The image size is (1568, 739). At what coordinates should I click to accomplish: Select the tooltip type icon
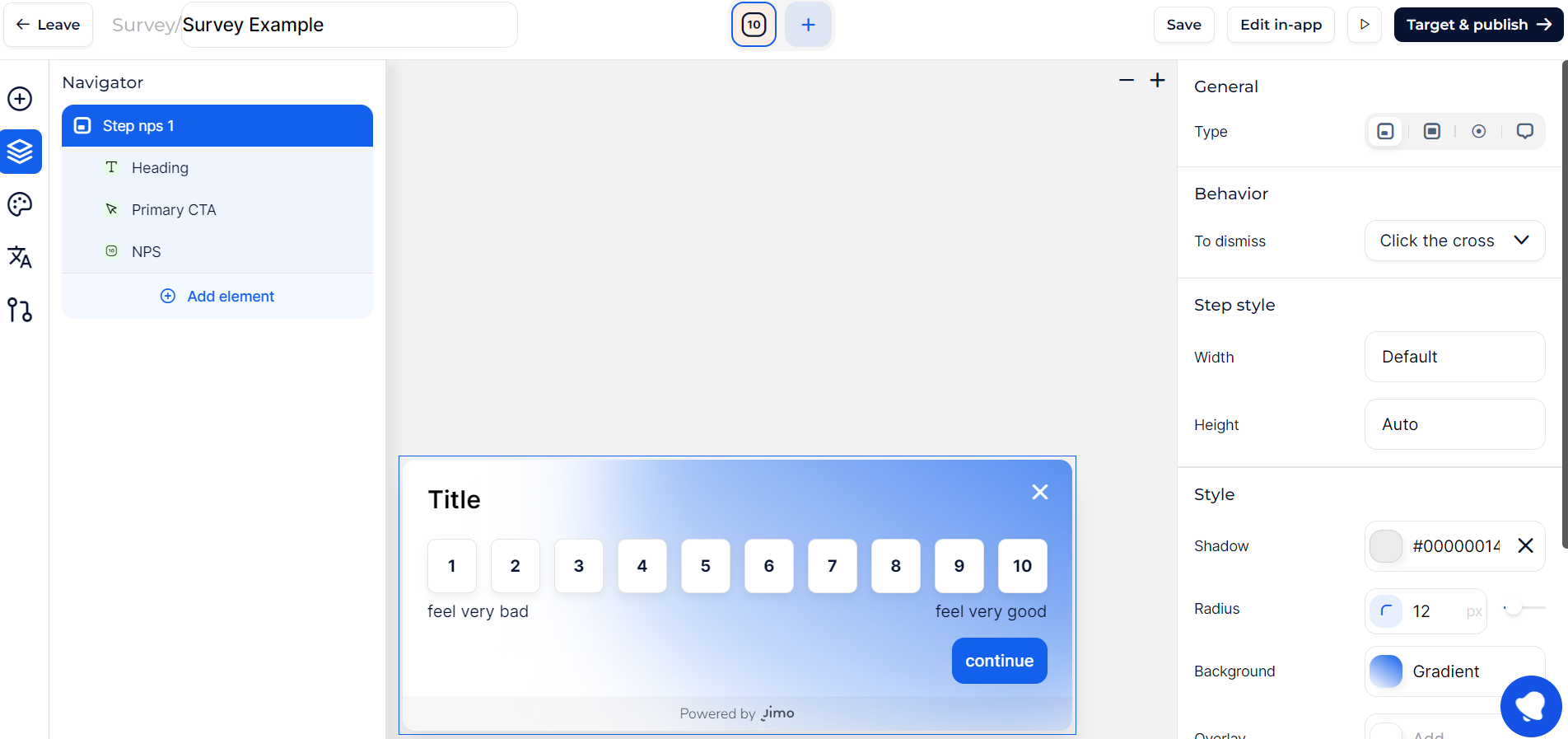tap(1525, 132)
